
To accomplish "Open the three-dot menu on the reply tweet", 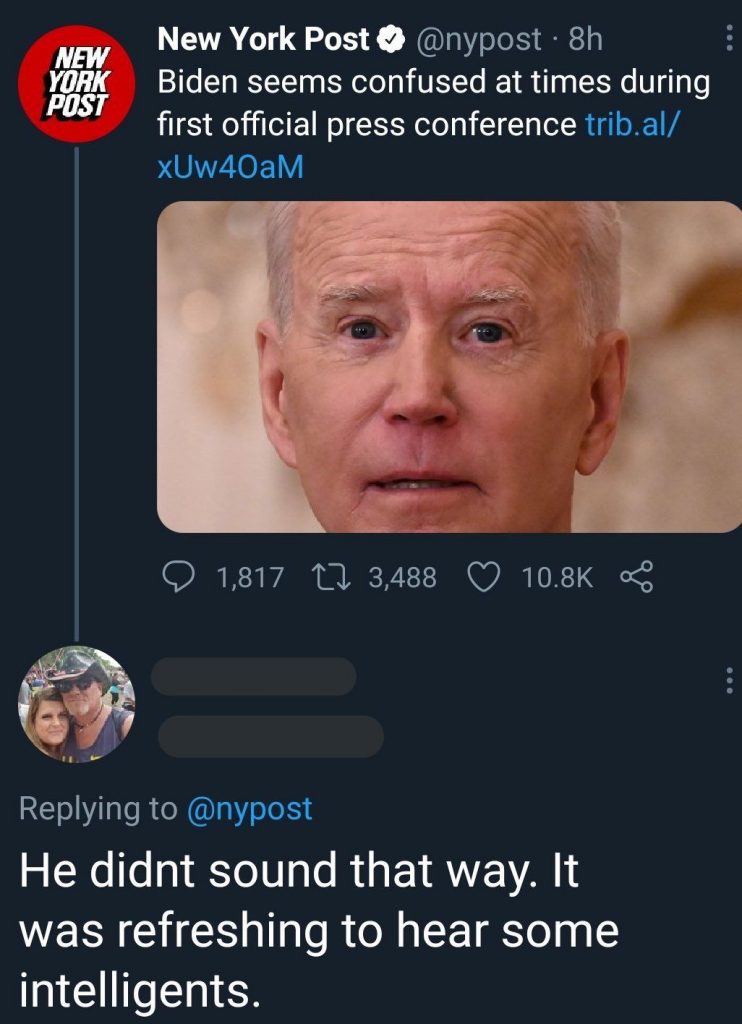I will [x=728, y=681].
